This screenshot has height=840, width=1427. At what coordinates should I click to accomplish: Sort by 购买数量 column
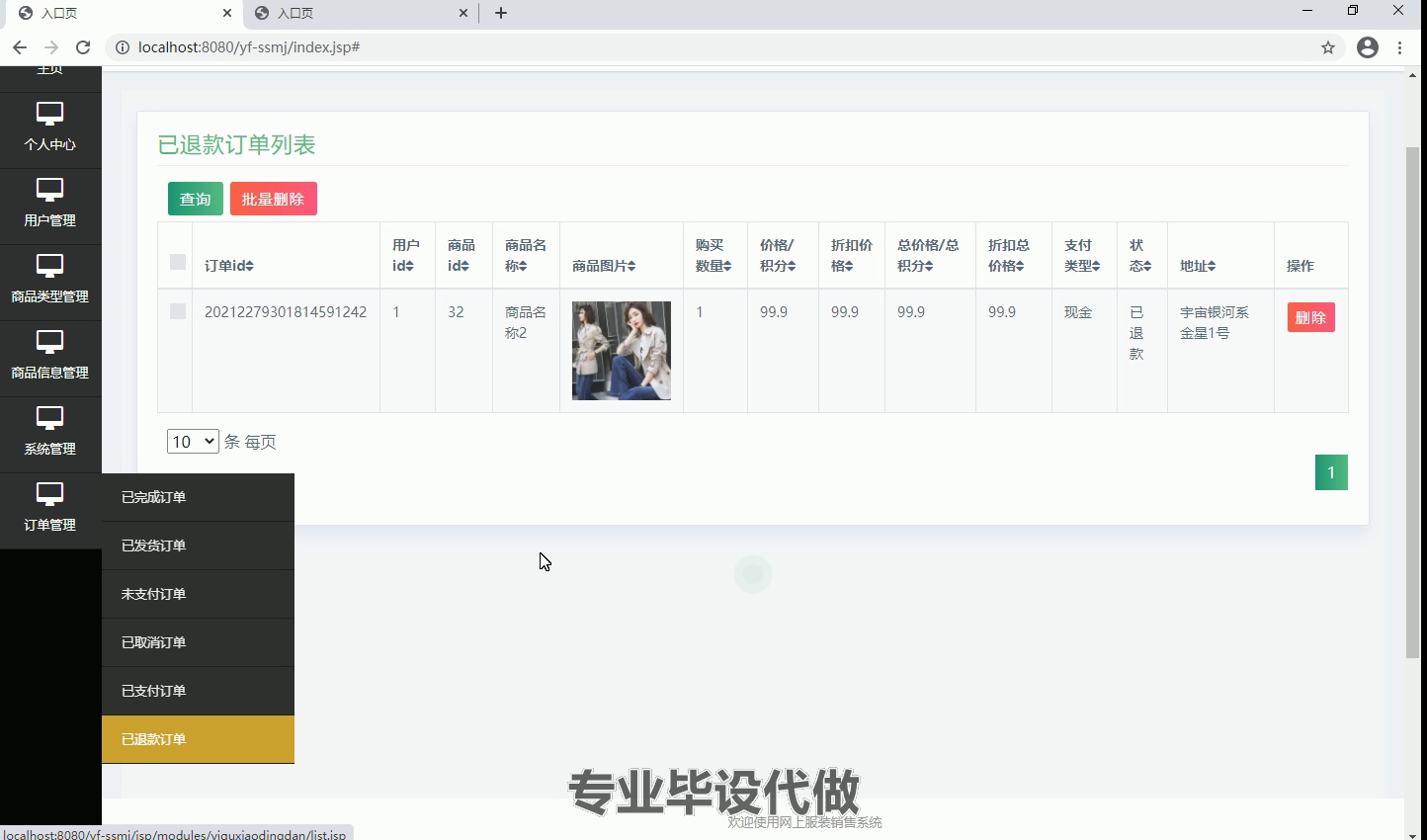713,255
